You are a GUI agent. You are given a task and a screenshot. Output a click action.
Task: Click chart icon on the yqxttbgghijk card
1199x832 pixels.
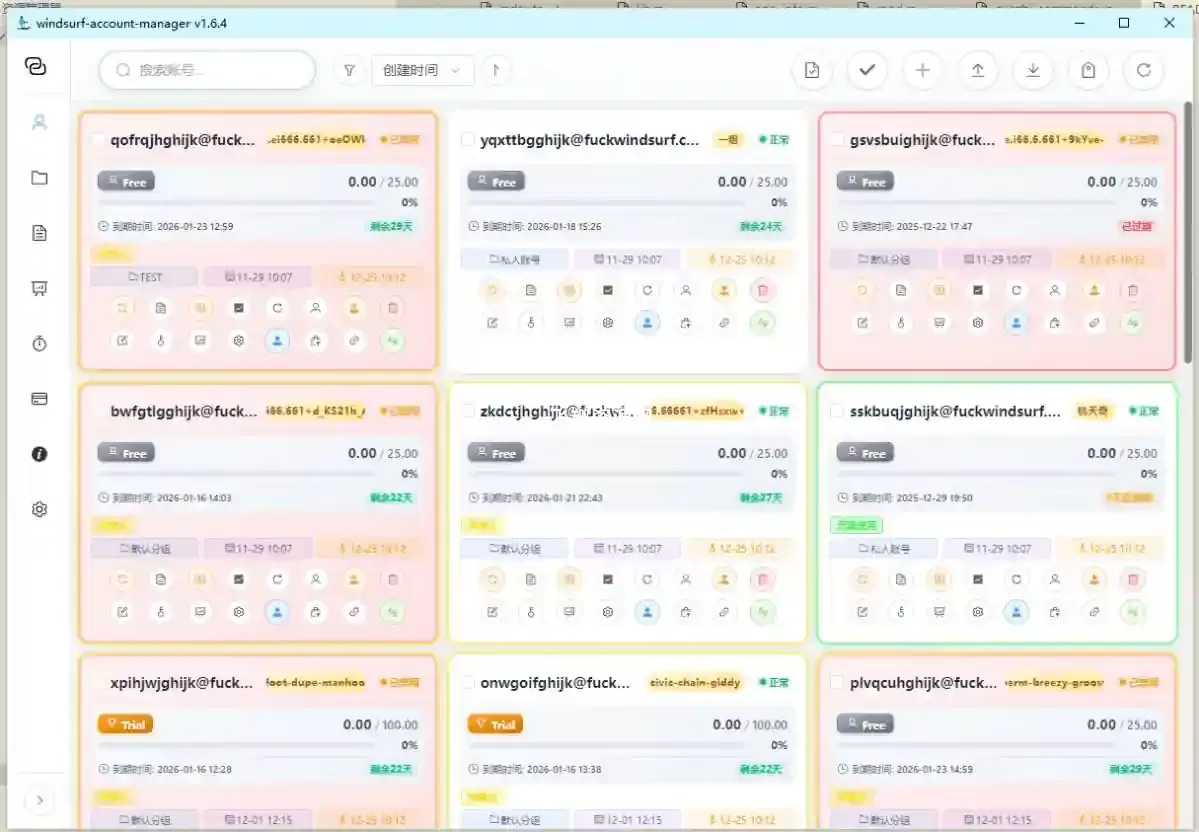pos(608,291)
